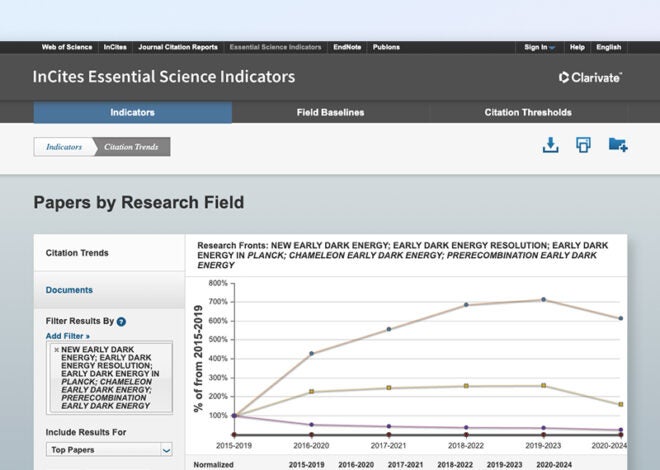Click the Clarivate logo
660x470 pixels.
click(590, 77)
